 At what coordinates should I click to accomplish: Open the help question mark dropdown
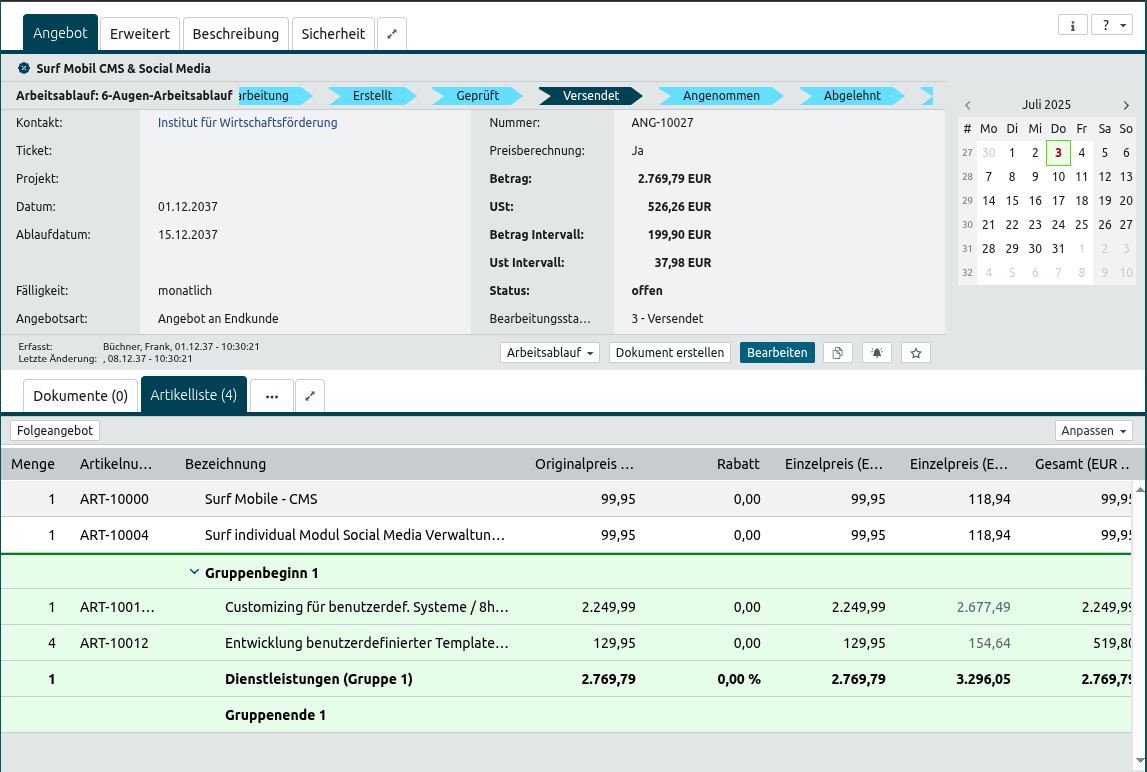[1111, 26]
